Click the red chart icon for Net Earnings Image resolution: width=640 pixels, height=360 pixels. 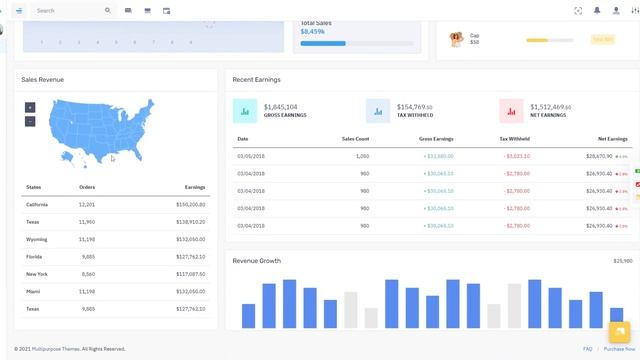tap(511, 111)
